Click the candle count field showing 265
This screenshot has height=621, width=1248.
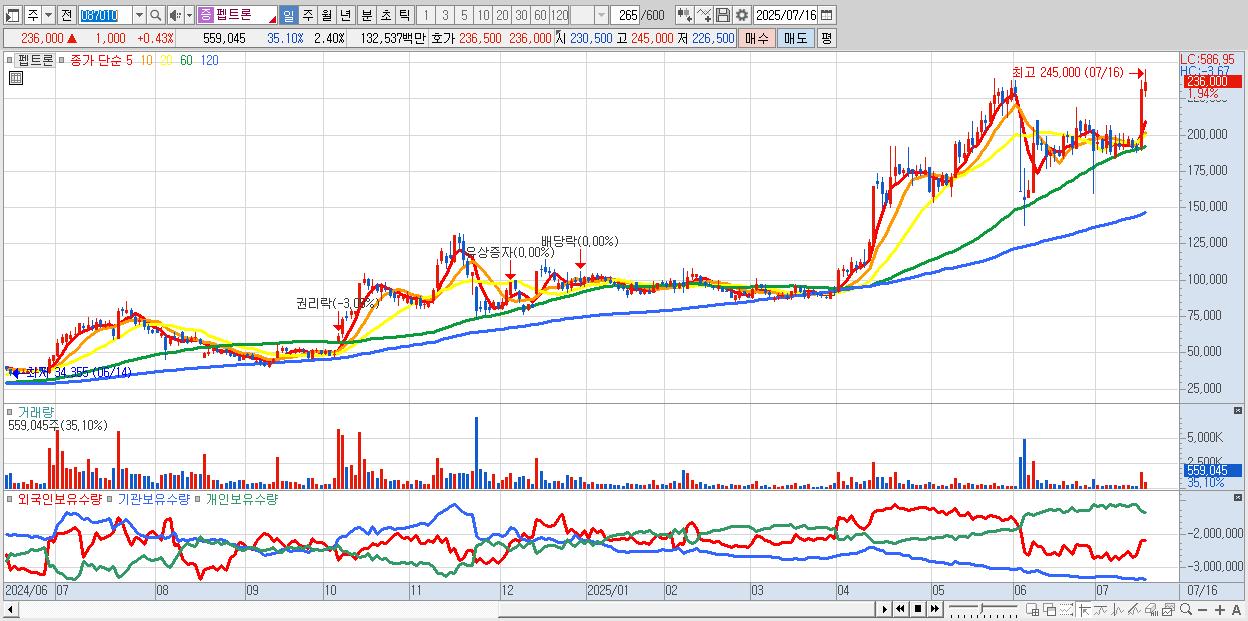[625, 15]
